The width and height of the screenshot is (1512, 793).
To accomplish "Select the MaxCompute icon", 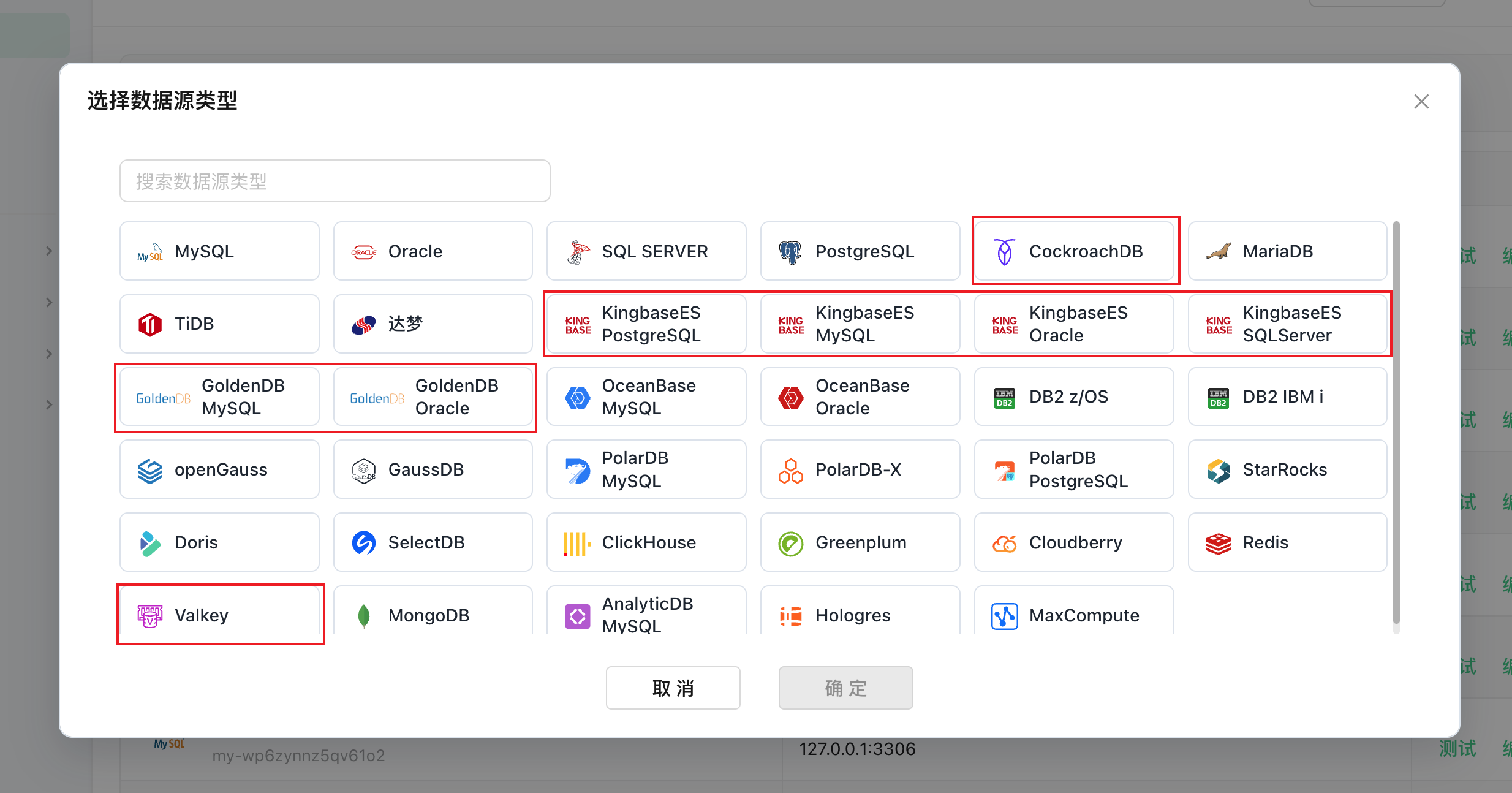I will coord(1004,616).
